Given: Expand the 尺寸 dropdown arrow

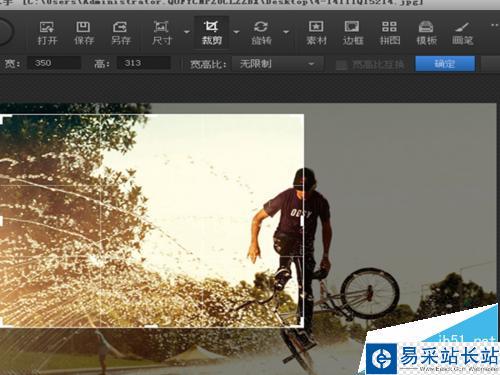Looking at the screenshot, I should tap(187, 32).
